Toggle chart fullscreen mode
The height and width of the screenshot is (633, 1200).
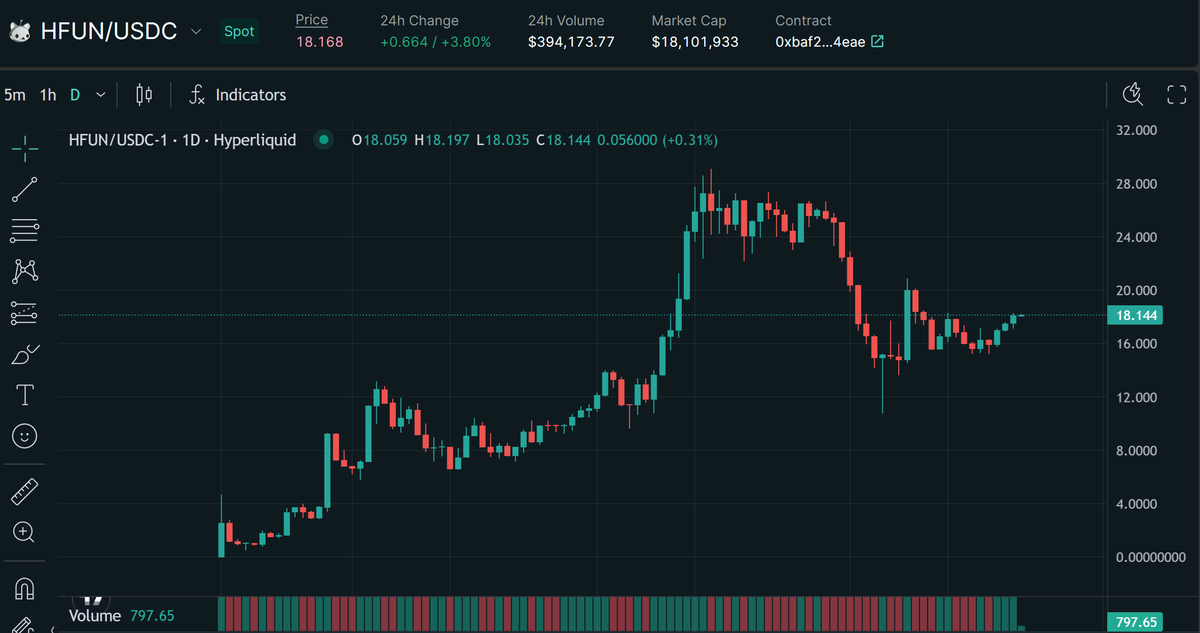click(x=1177, y=93)
